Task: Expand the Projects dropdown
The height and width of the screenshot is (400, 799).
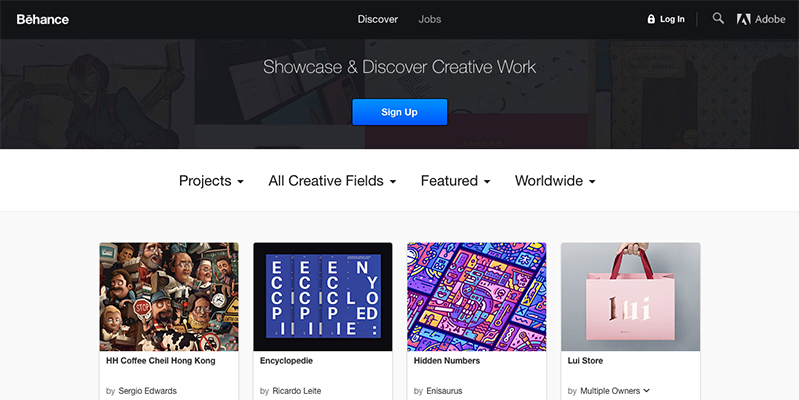Action: 211,181
